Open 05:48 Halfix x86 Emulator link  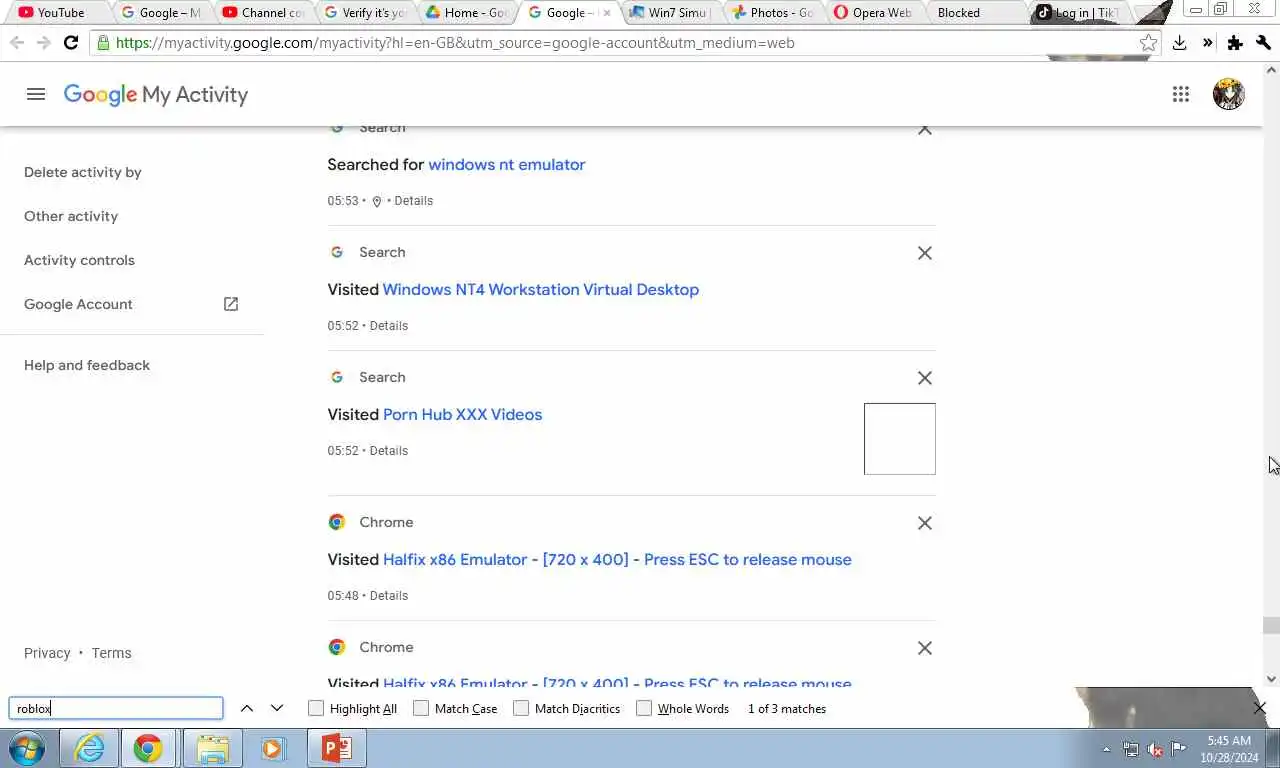coord(617,559)
